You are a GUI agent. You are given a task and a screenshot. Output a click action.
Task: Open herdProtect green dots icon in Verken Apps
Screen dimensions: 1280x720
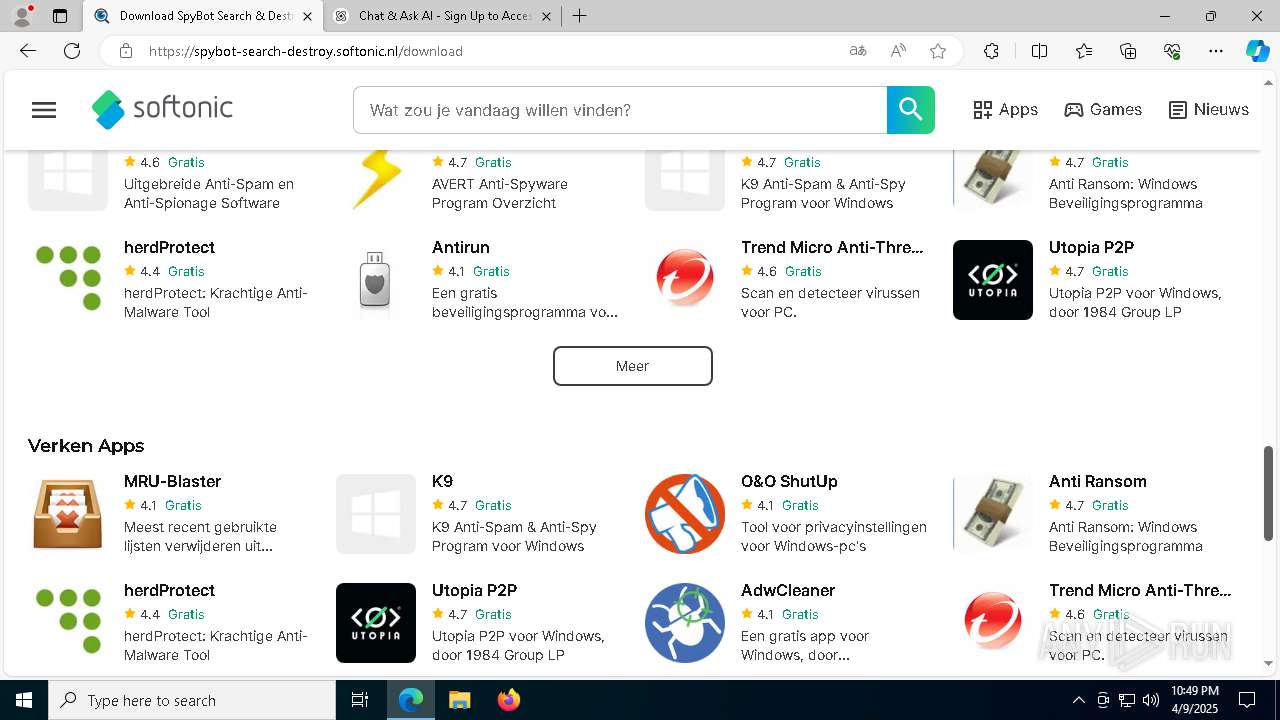[68, 623]
